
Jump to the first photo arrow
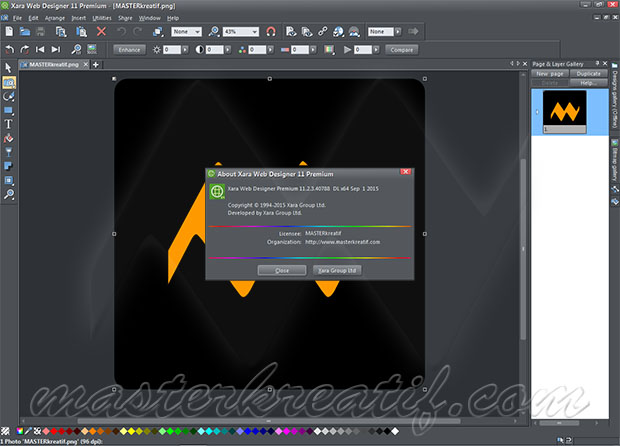pos(40,49)
